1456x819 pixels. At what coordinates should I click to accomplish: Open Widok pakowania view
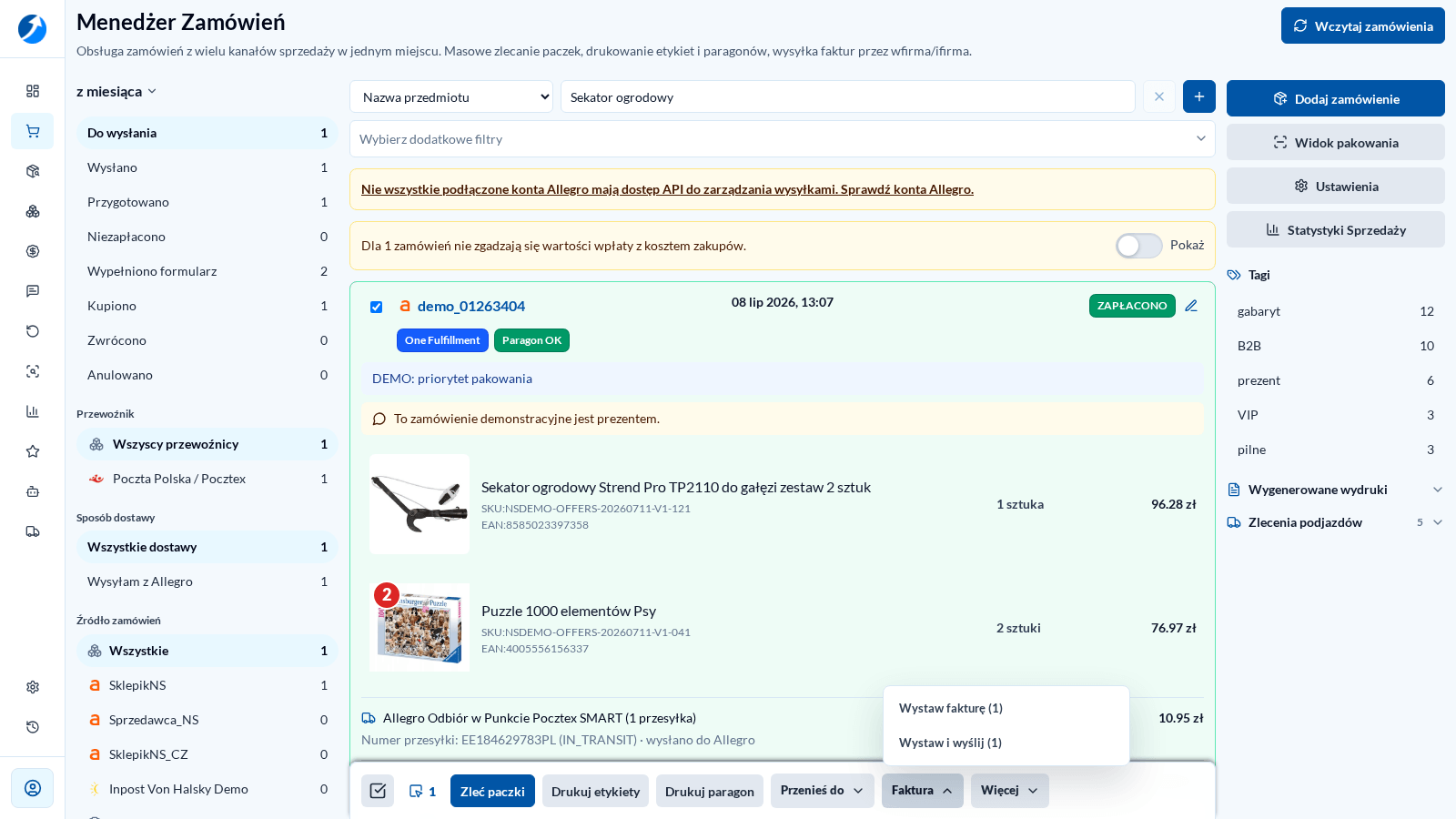(1336, 142)
